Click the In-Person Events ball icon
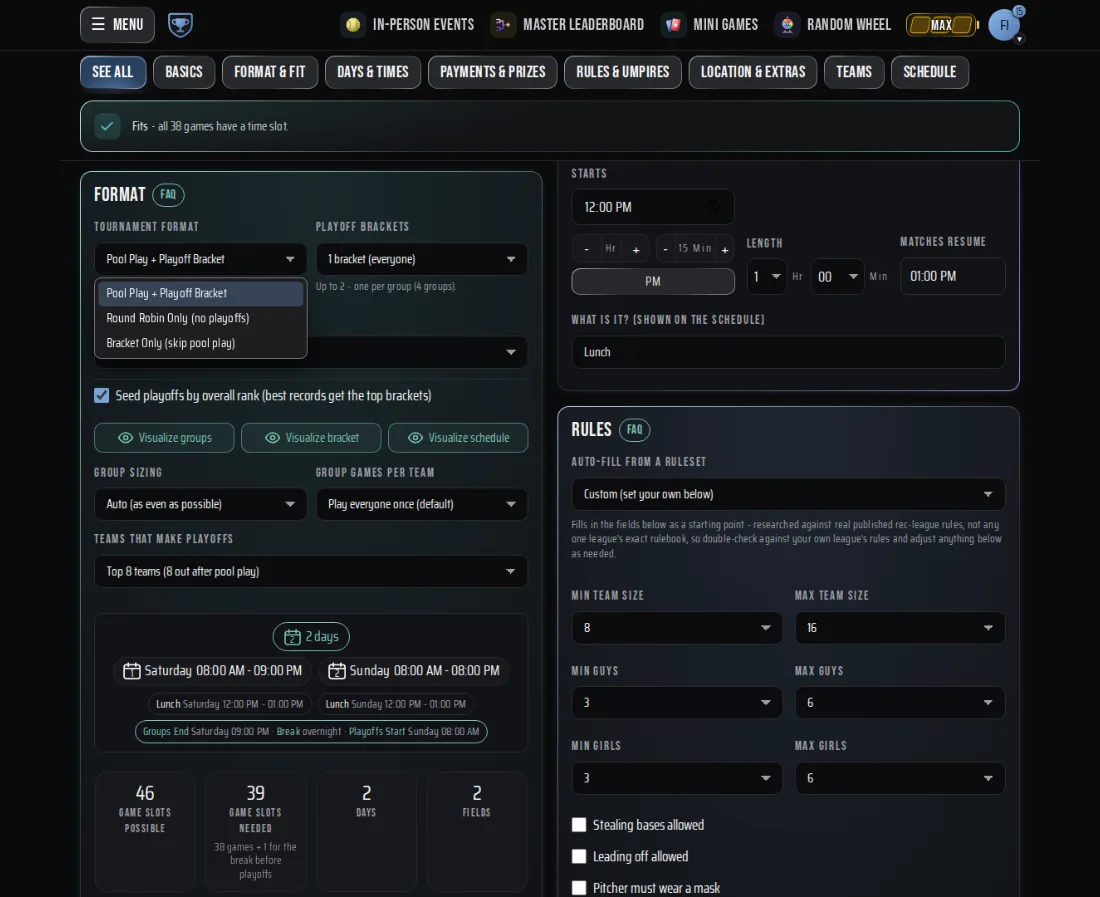The image size is (1100, 897). click(x=353, y=25)
